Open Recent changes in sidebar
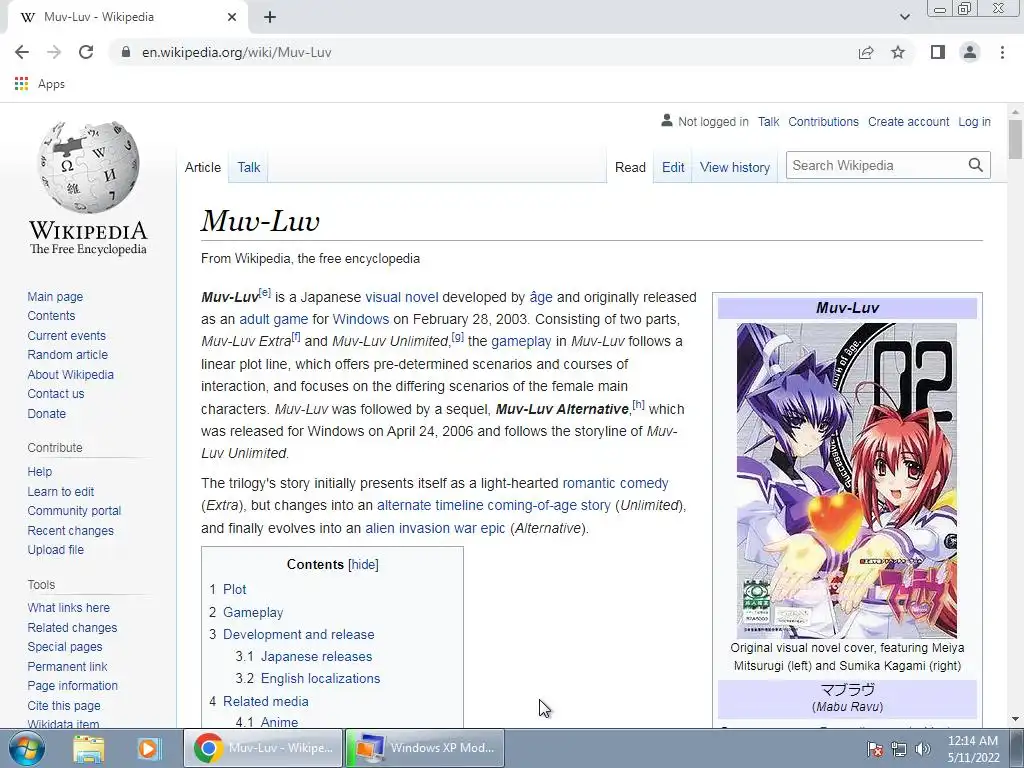The height and width of the screenshot is (768, 1024). (x=71, y=530)
